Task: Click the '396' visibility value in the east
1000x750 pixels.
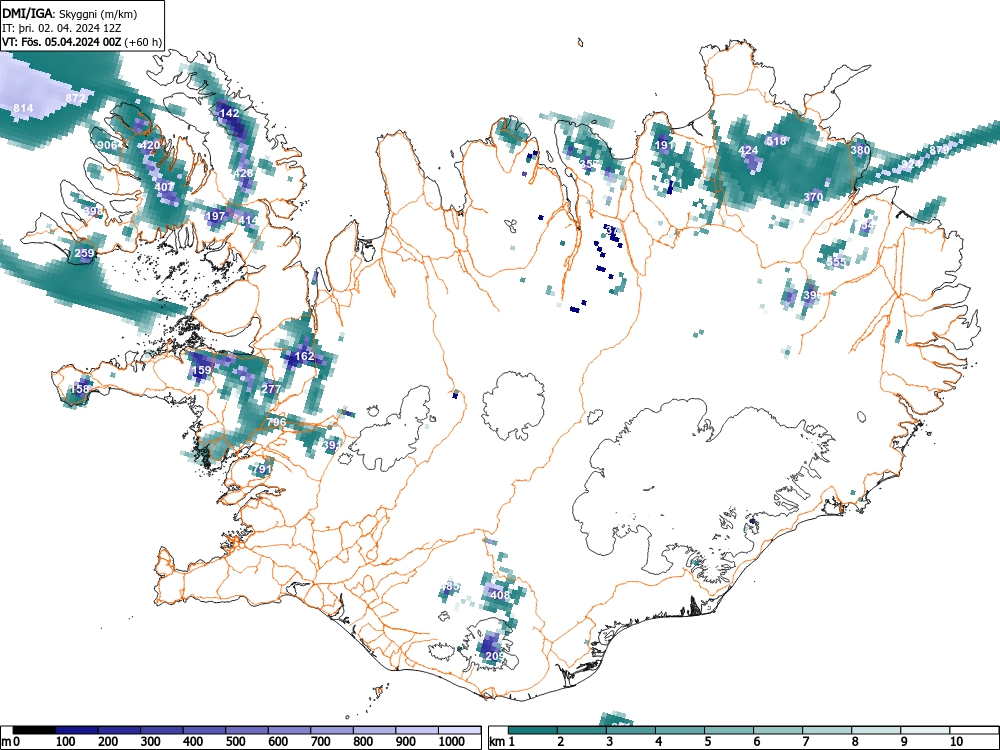Action: [x=812, y=295]
